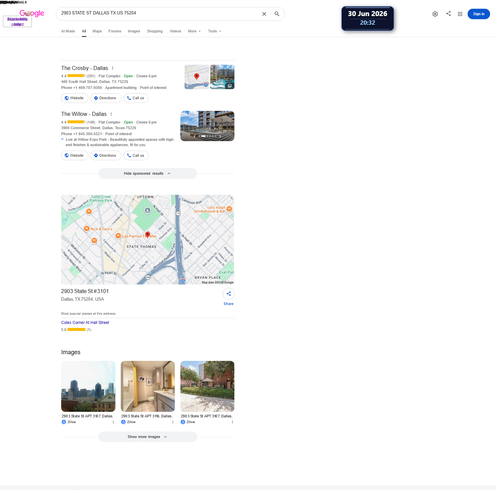Viewport: 500px width, 490px height.
Task: Click the Dallas, TX 75204, USA address line
Action: (82, 299)
